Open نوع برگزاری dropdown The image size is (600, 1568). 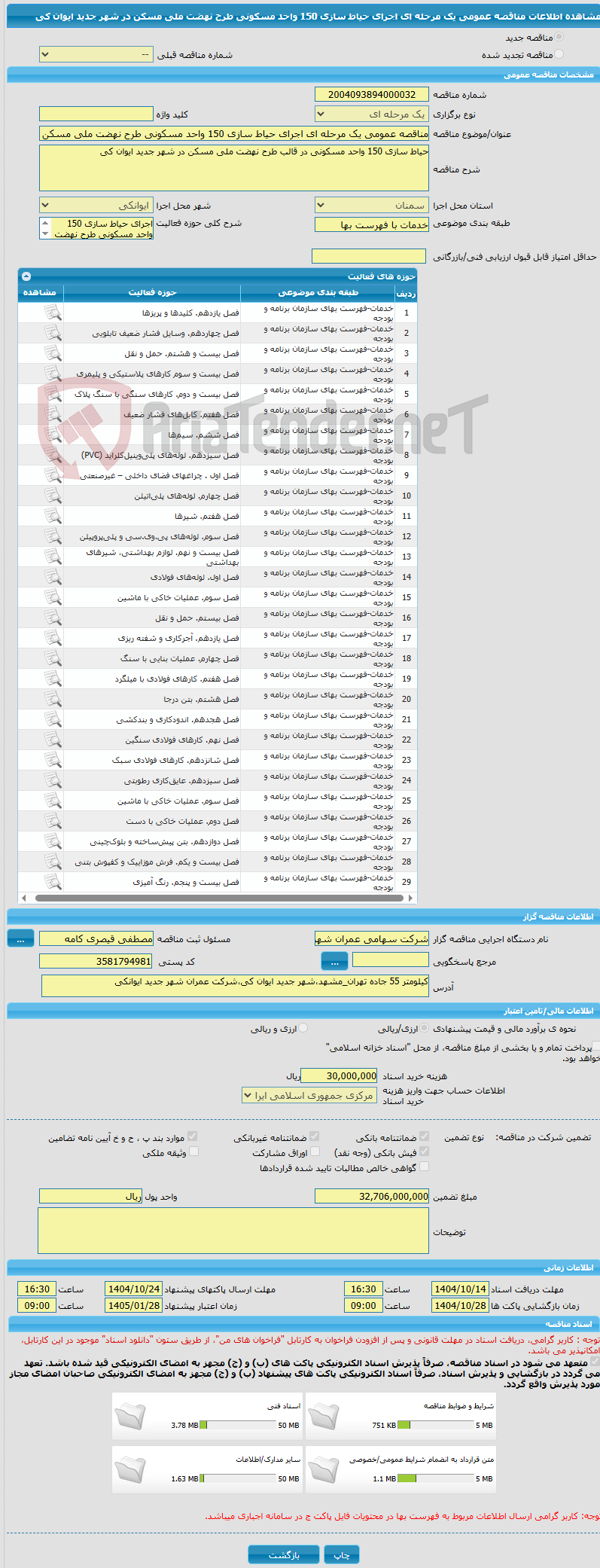coord(372,114)
